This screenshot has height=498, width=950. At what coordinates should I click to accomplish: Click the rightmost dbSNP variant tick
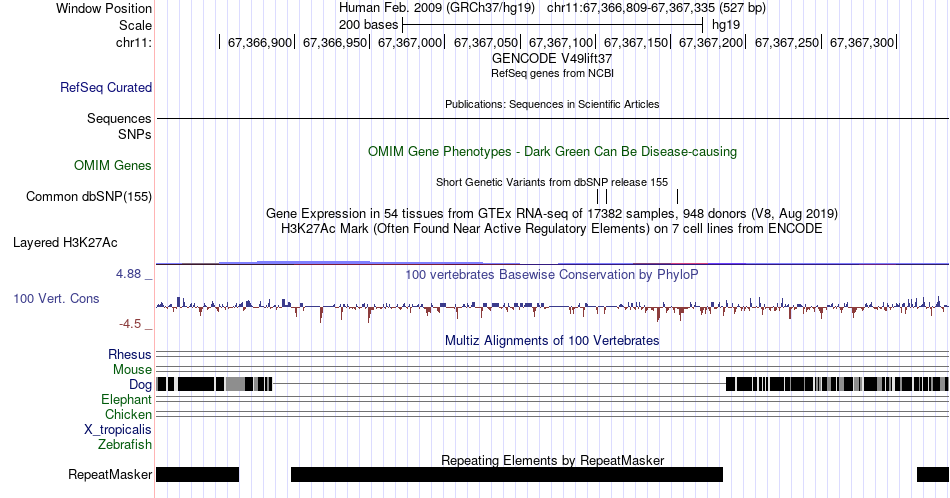677,196
